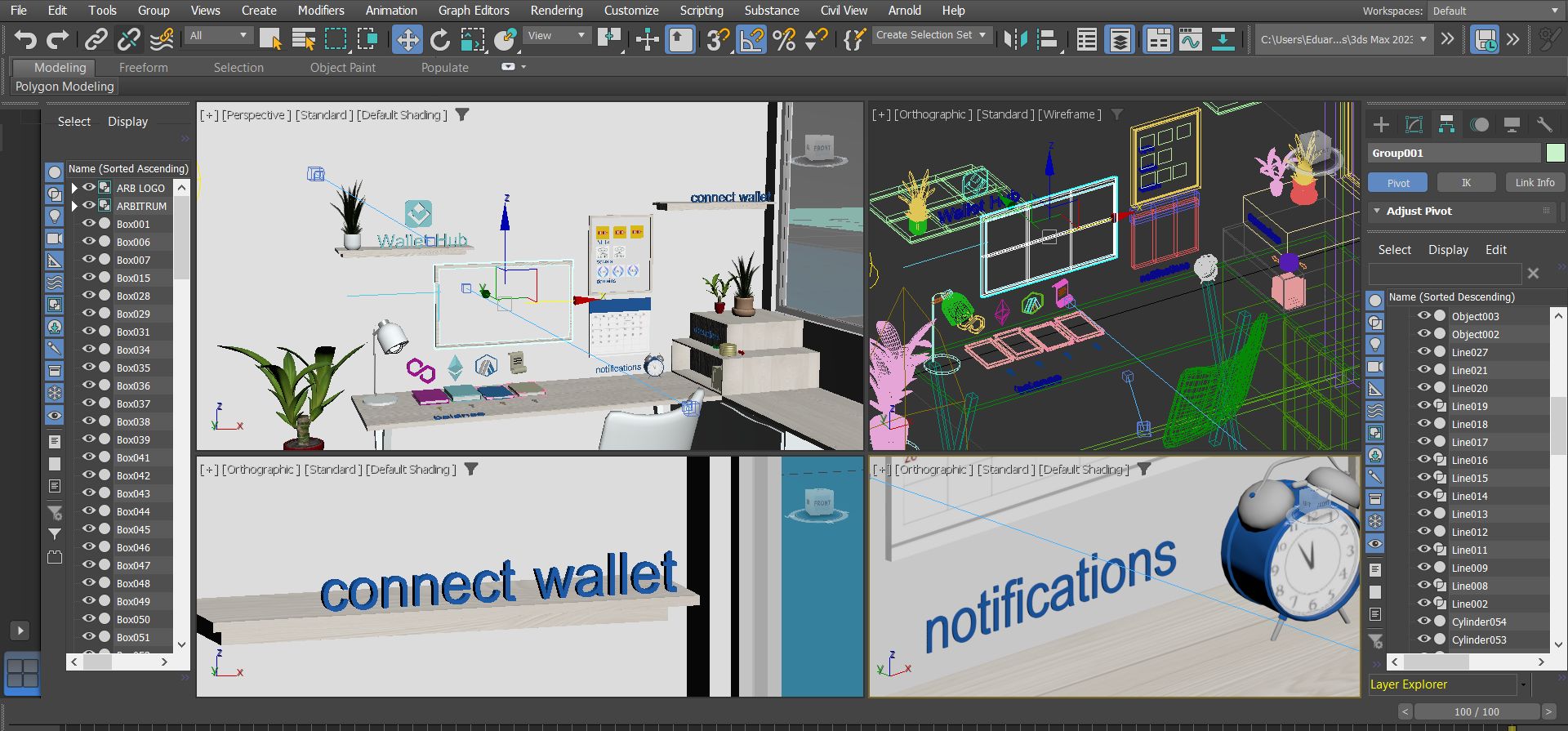The width and height of the screenshot is (1568, 731).
Task: Activate the Select and Move tool
Action: coord(407,38)
